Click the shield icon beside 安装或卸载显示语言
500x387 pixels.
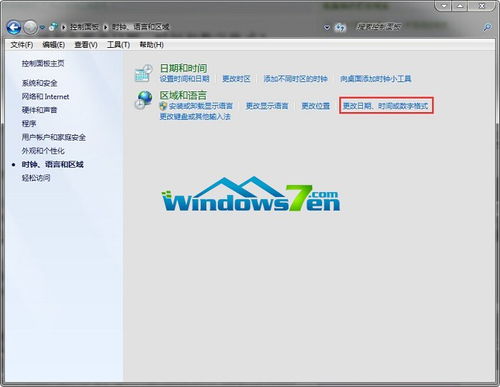(163, 106)
